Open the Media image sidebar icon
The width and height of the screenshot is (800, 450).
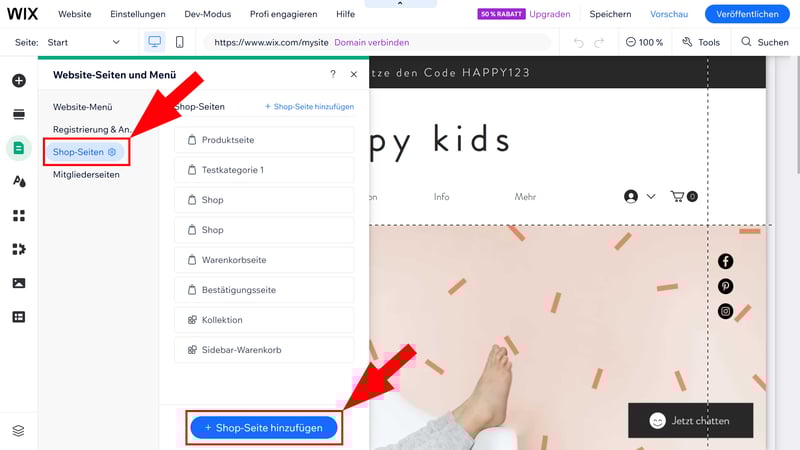pos(19,283)
